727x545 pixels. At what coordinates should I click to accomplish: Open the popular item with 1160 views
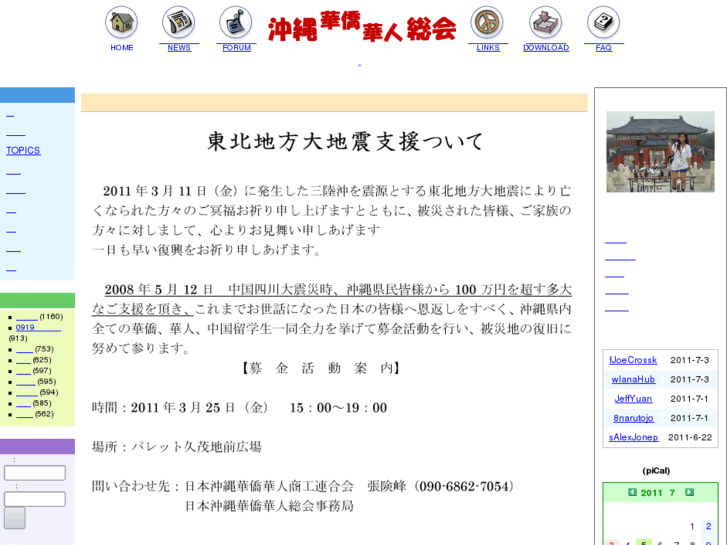pyautogui.click(x=26, y=317)
